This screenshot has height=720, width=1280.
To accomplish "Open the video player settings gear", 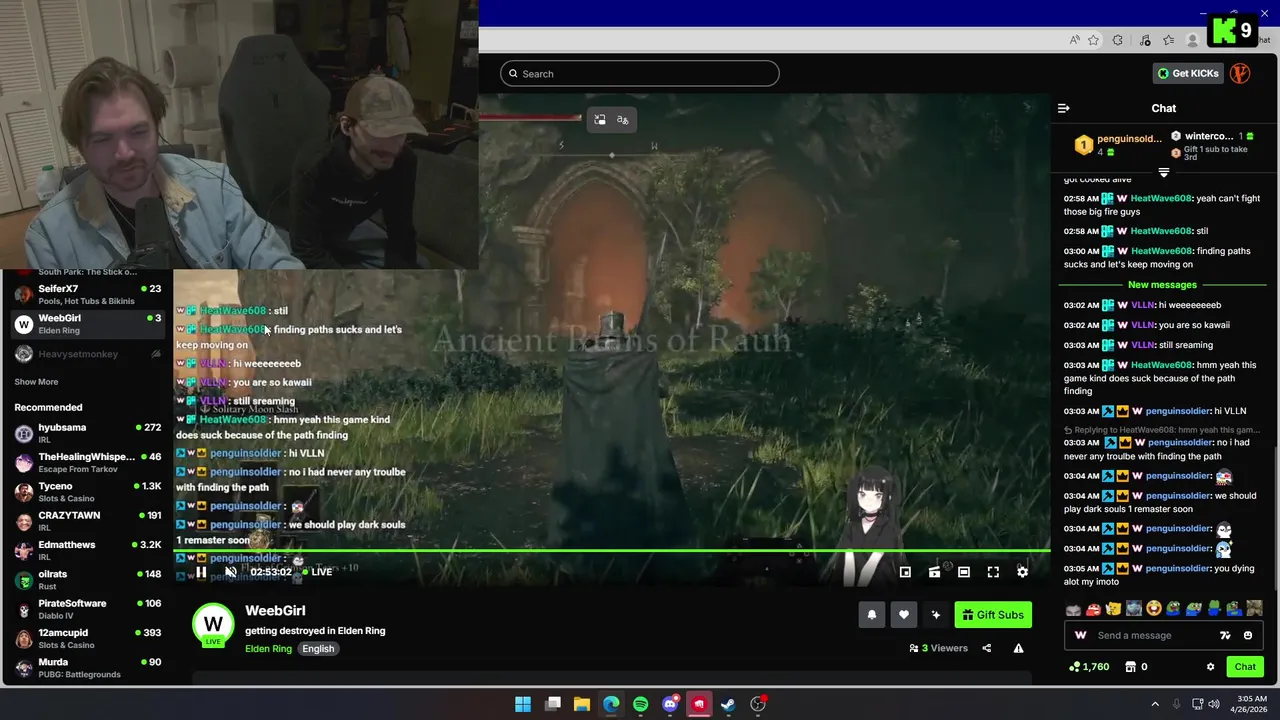I will [1022, 572].
